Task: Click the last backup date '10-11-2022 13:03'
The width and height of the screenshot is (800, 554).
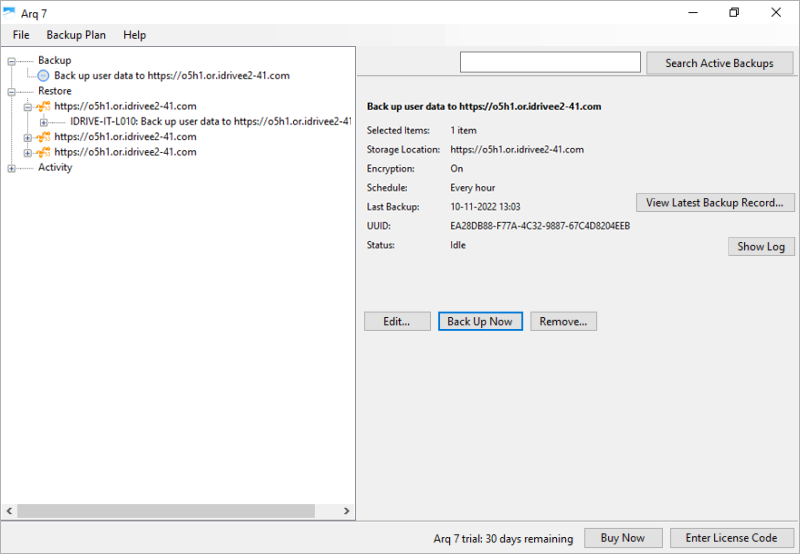Action: [x=485, y=207]
